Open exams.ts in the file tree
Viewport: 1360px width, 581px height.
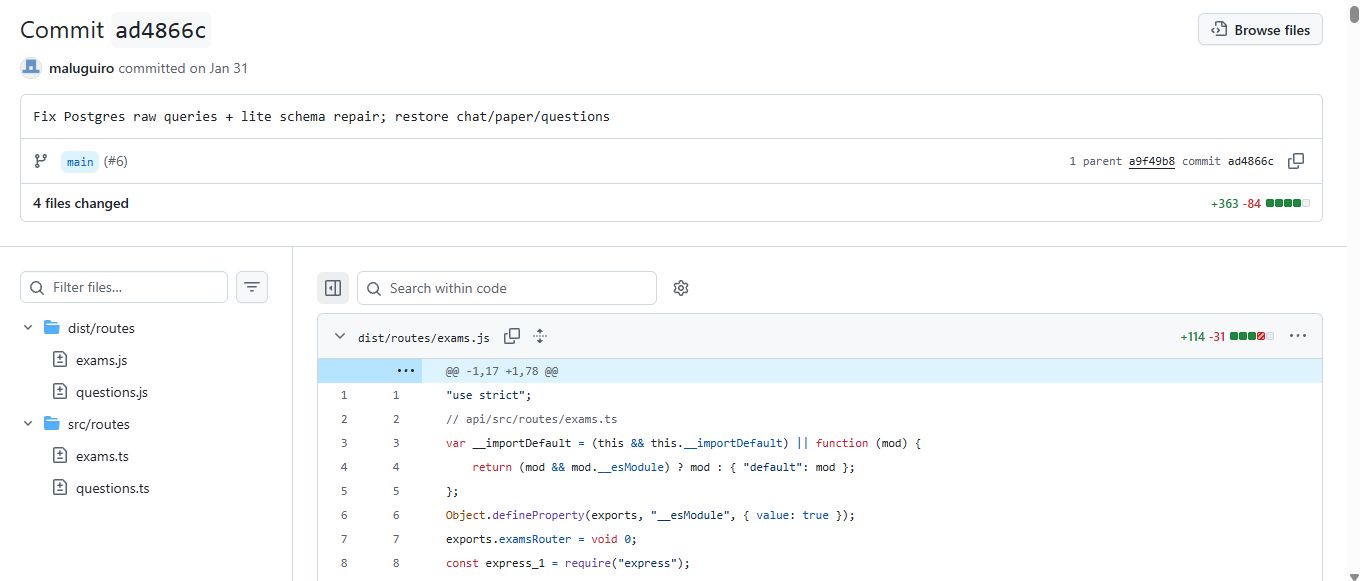pos(102,456)
